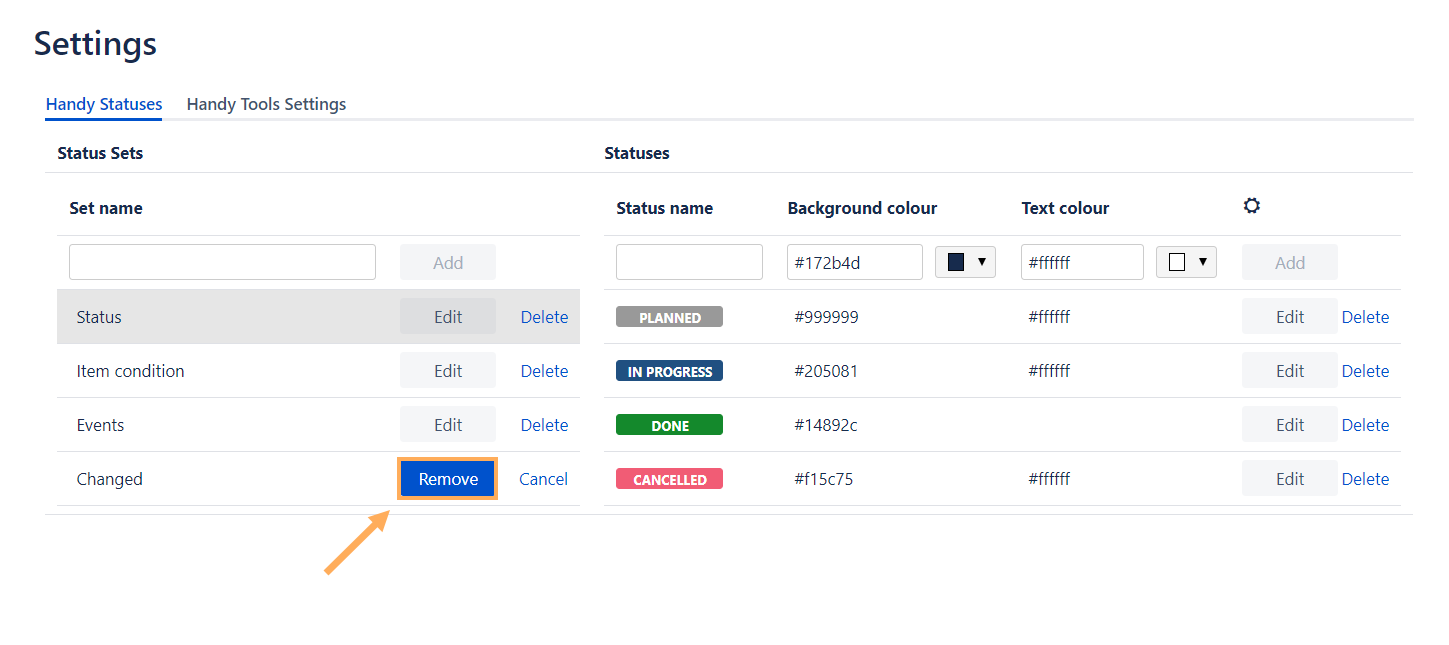
Task: Delete the Status set
Action: click(544, 317)
